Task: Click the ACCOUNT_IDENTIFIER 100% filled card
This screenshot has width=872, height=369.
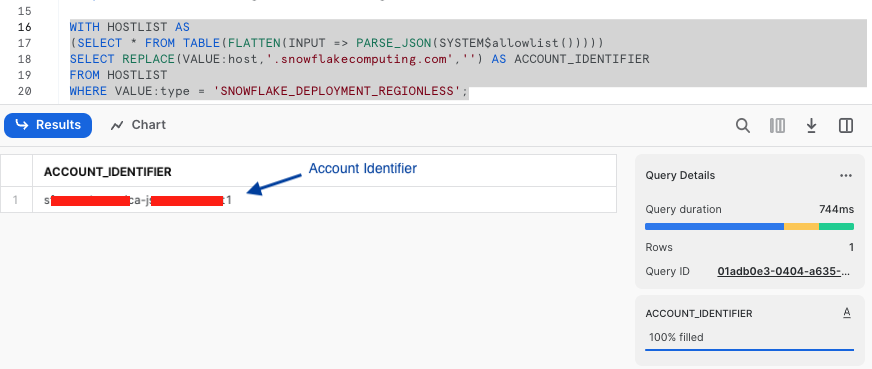Action: pyautogui.click(x=749, y=331)
